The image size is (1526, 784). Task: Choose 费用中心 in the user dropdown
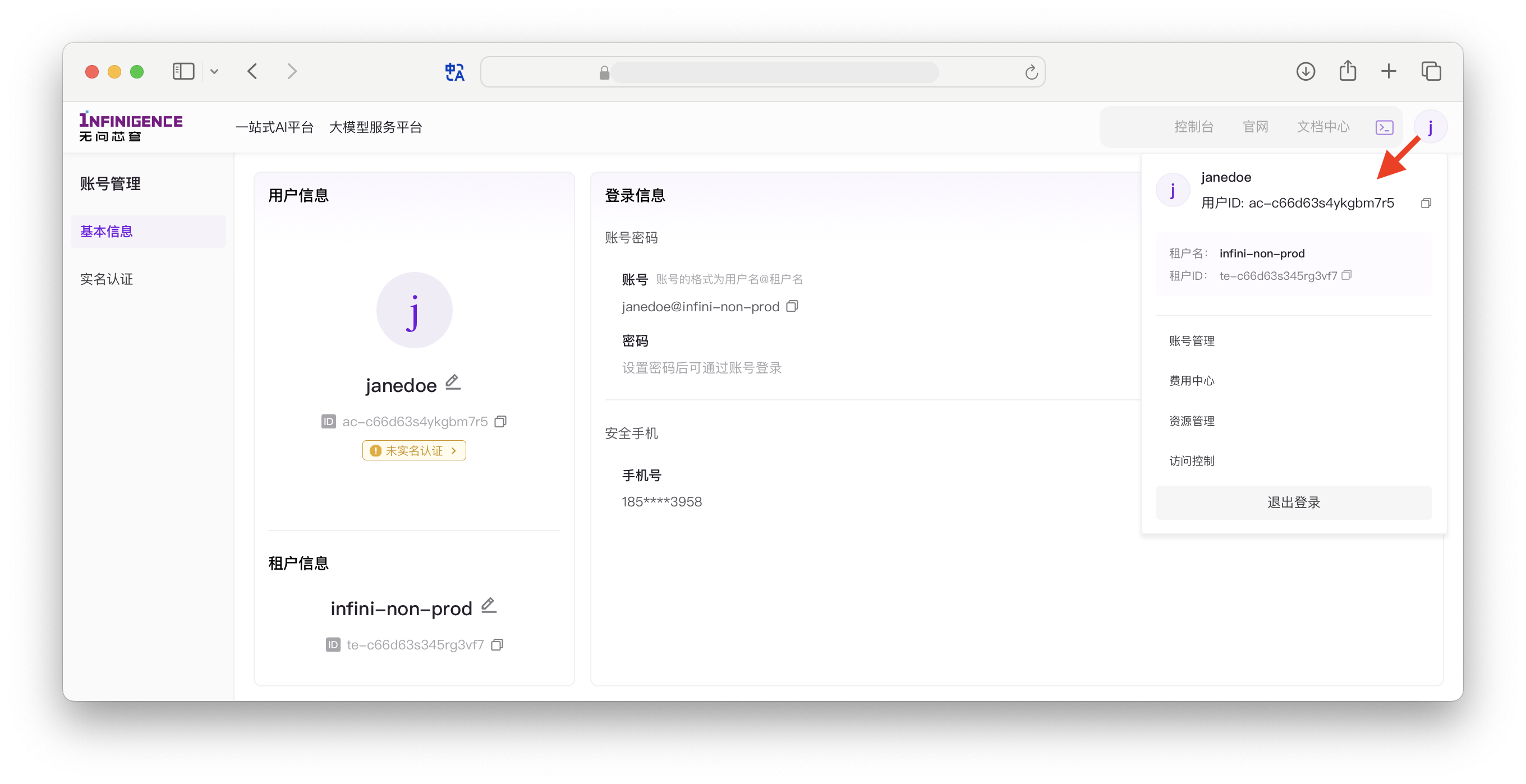pyautogui.click(x=1191, y=381)
